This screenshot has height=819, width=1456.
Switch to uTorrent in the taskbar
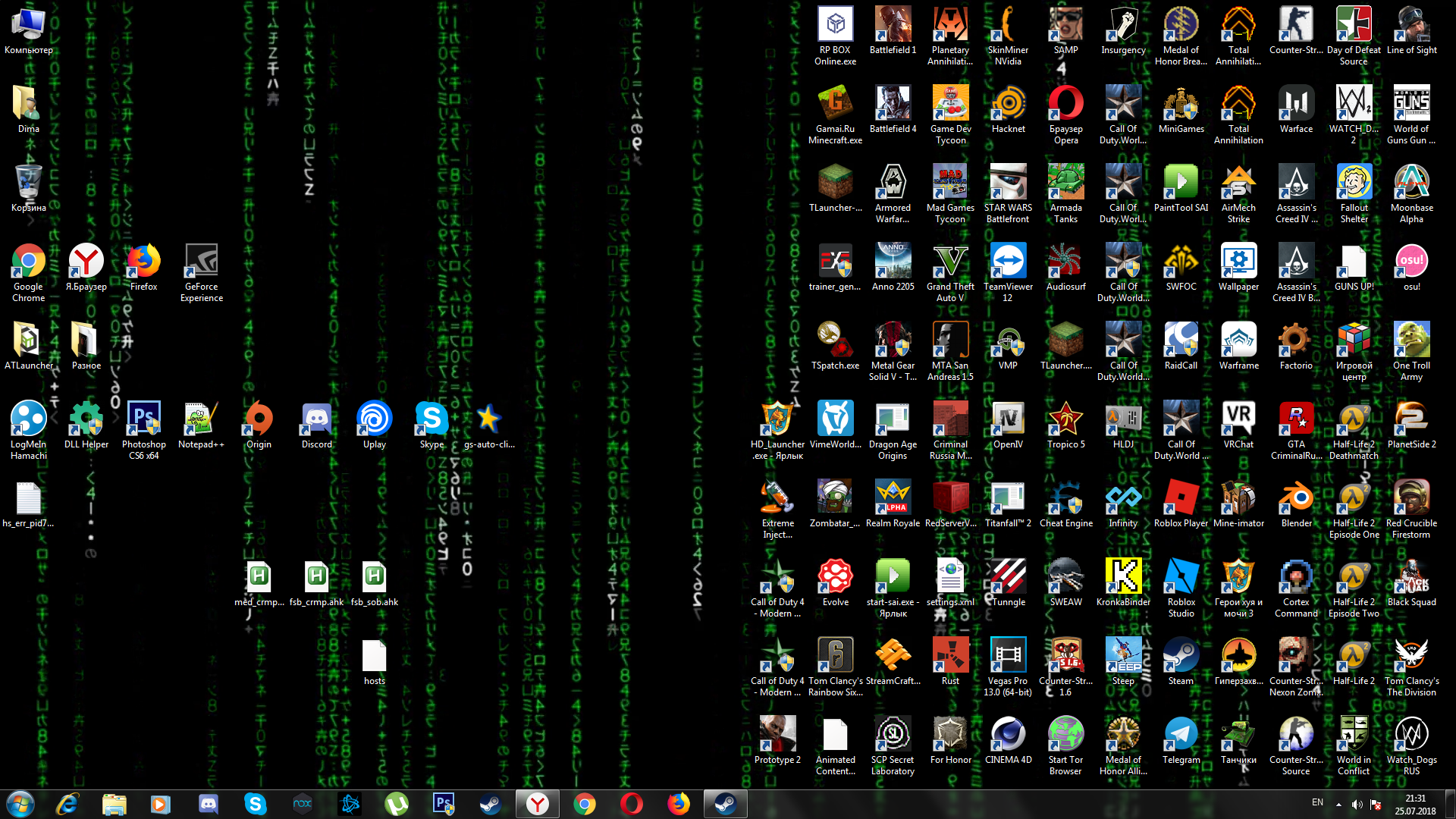click(x=397, y=804)
